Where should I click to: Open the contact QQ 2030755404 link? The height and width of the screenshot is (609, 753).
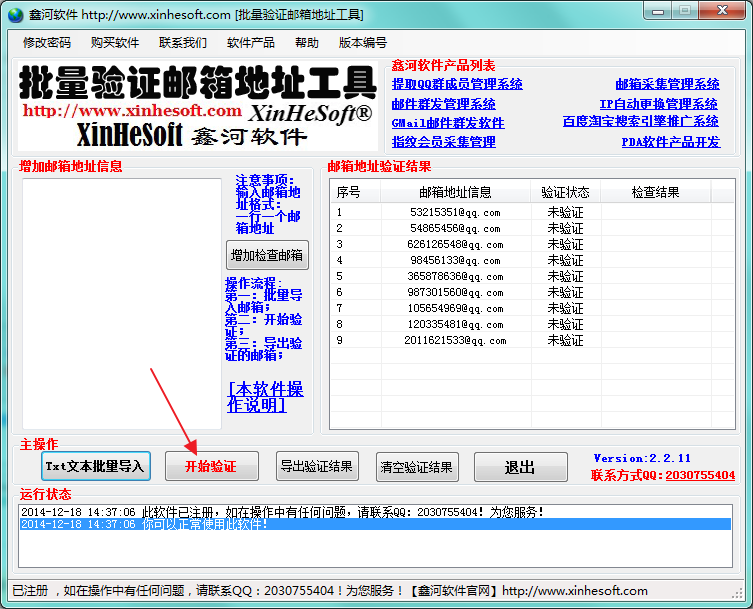pyautogui.click(x=700, y=475)
